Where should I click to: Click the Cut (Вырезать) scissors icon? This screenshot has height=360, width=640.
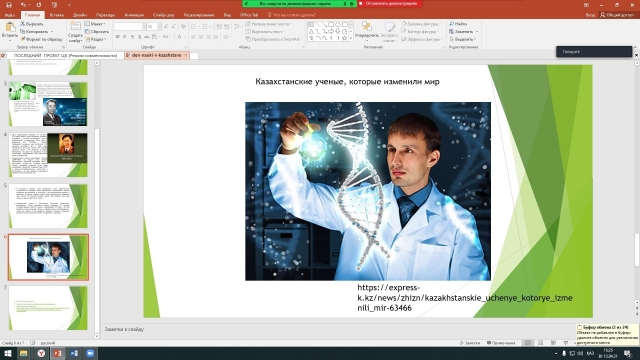coord(23,24)
